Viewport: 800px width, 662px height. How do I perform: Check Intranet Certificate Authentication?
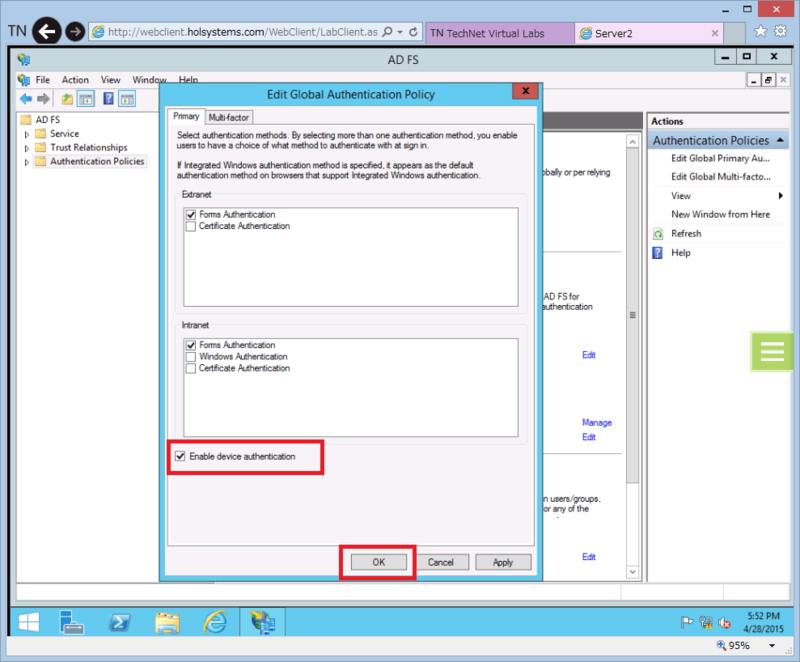[191, 368]
